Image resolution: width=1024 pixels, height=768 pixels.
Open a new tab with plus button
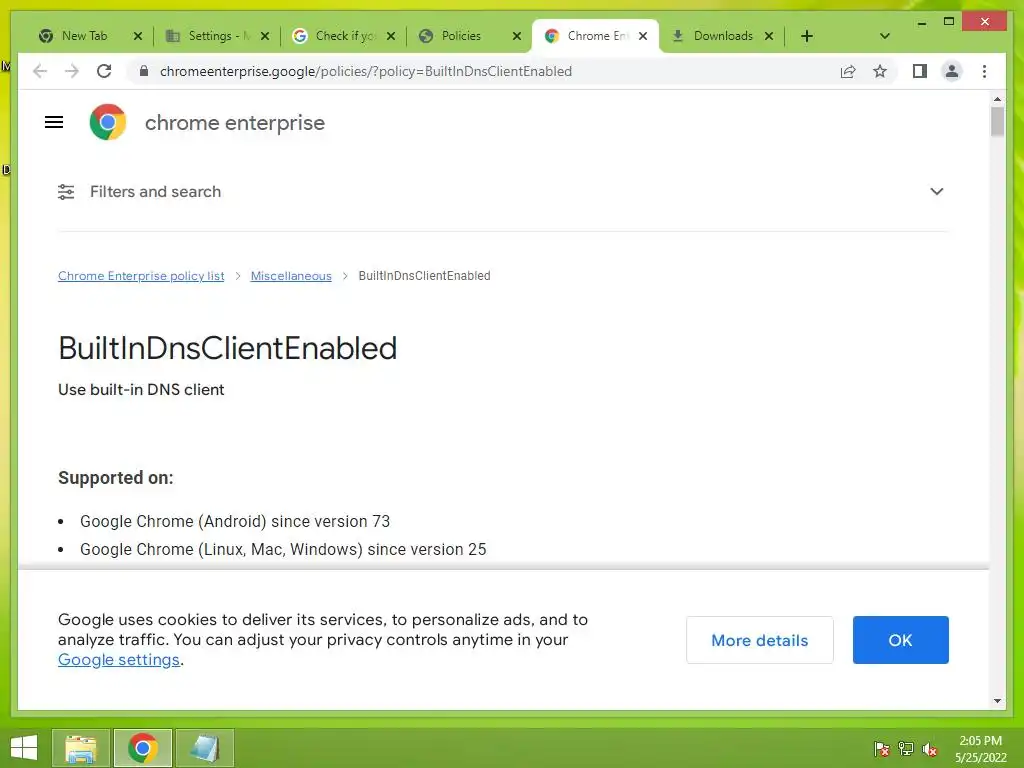click(807, 36)
